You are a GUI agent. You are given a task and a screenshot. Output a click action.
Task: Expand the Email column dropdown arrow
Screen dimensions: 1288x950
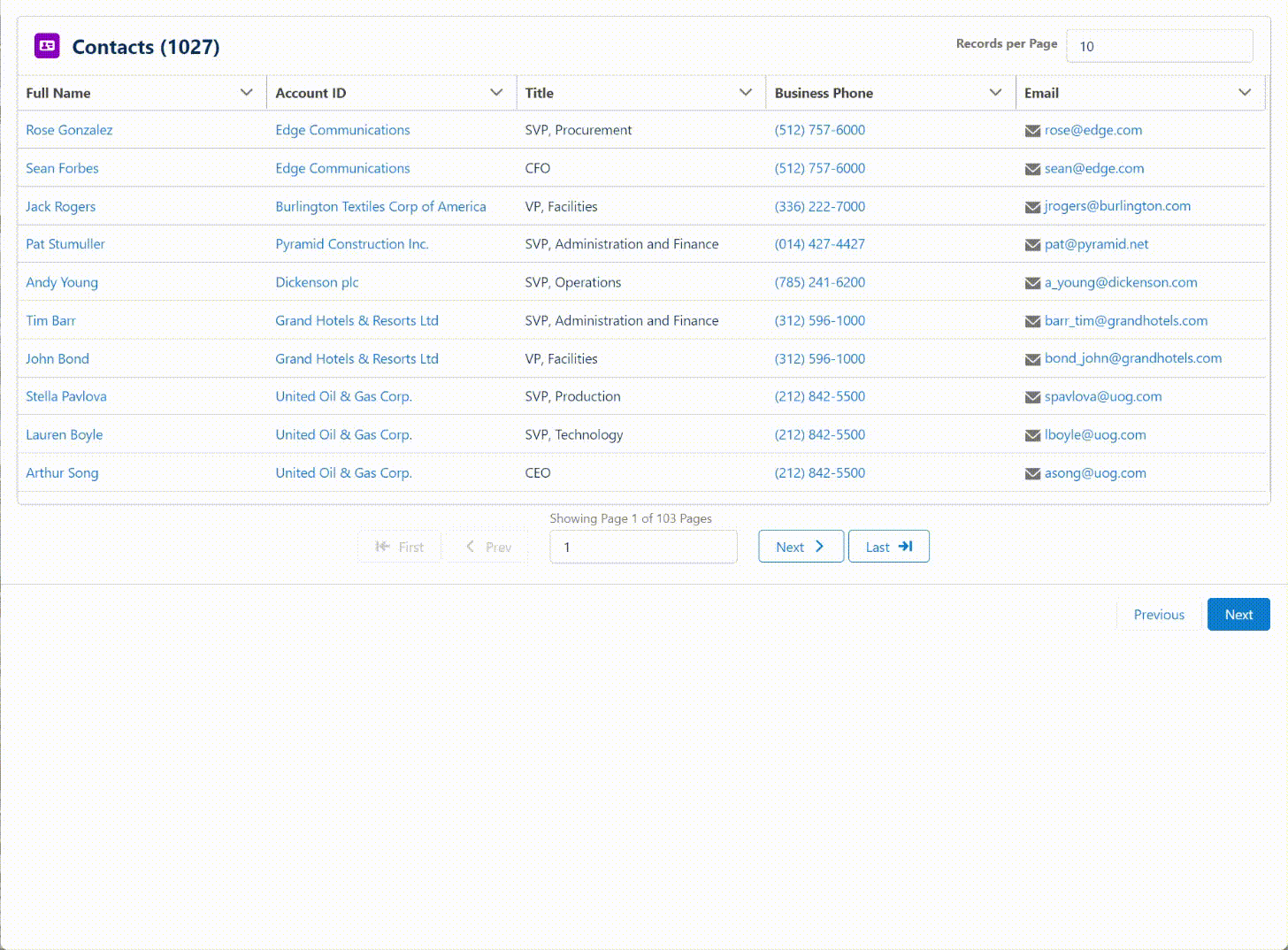1245,93
